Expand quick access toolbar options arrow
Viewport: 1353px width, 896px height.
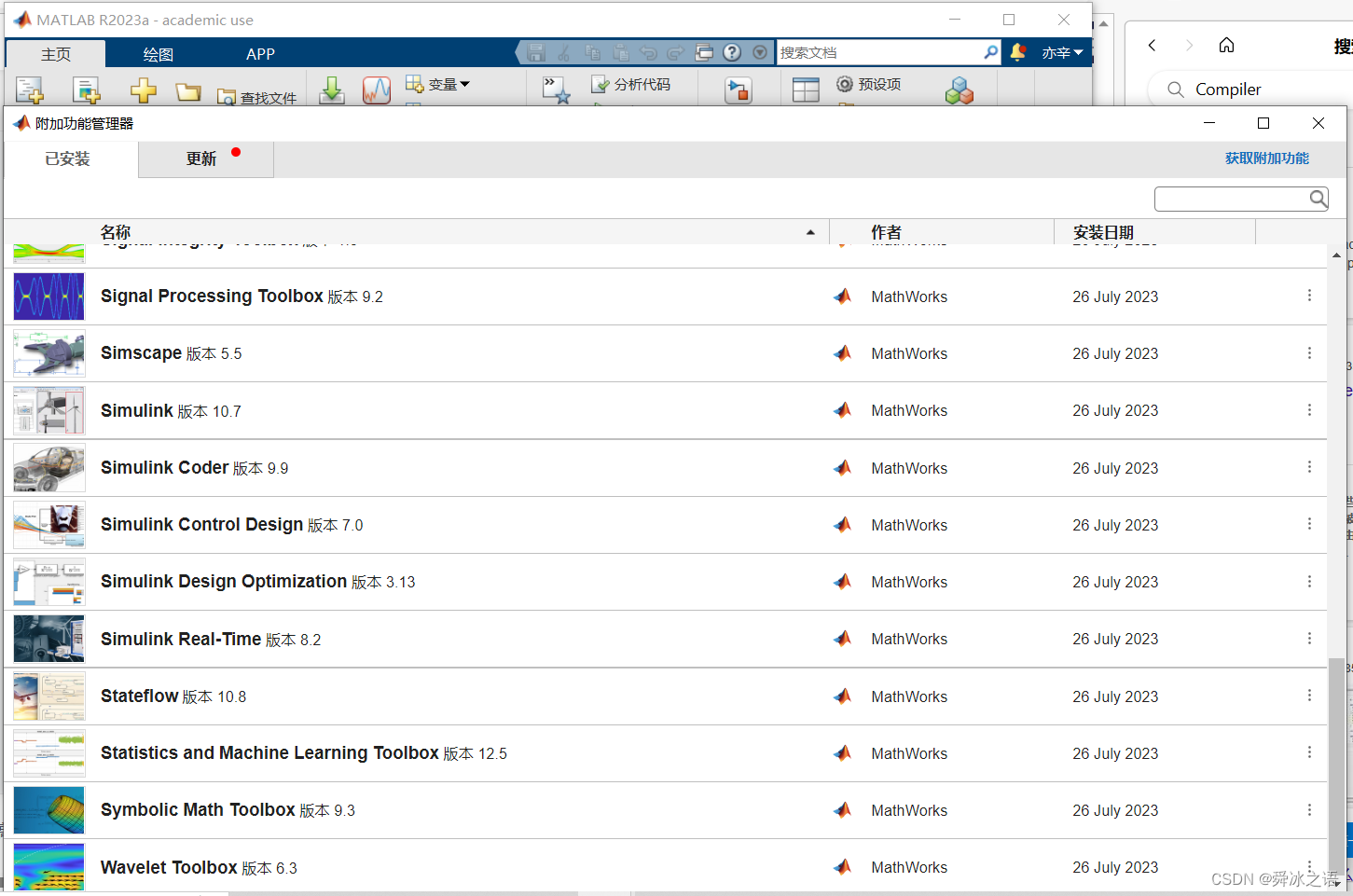coord(760,52)
